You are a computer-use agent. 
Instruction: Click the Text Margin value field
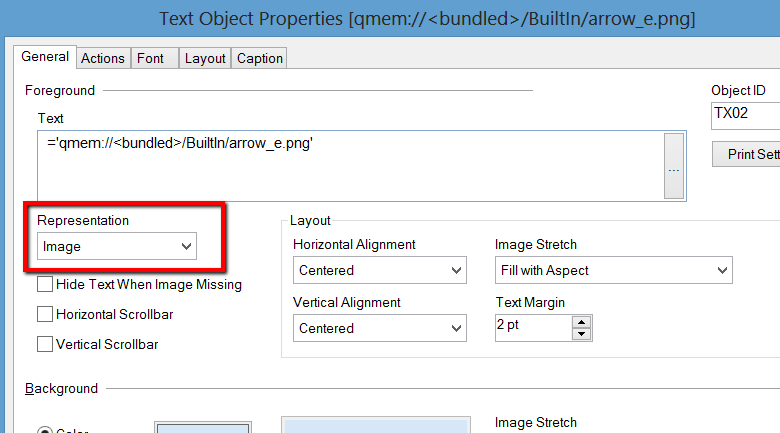pyautogui.click(x=532, y=328)
